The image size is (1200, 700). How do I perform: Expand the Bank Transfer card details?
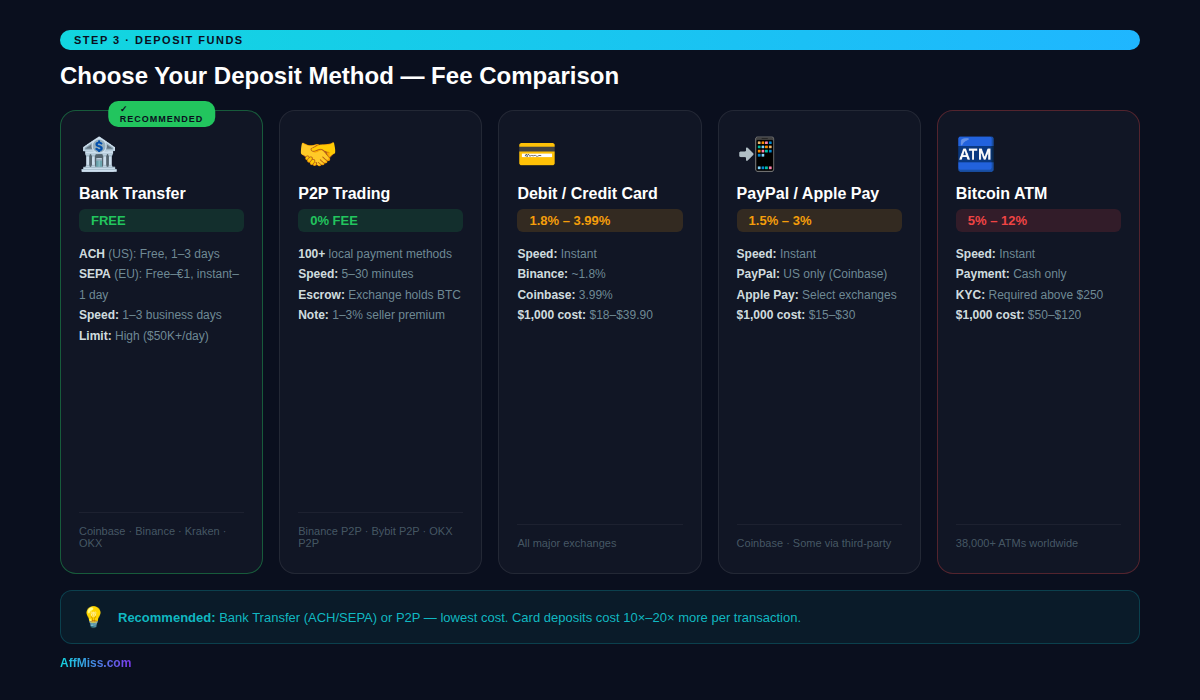[161, 340]
